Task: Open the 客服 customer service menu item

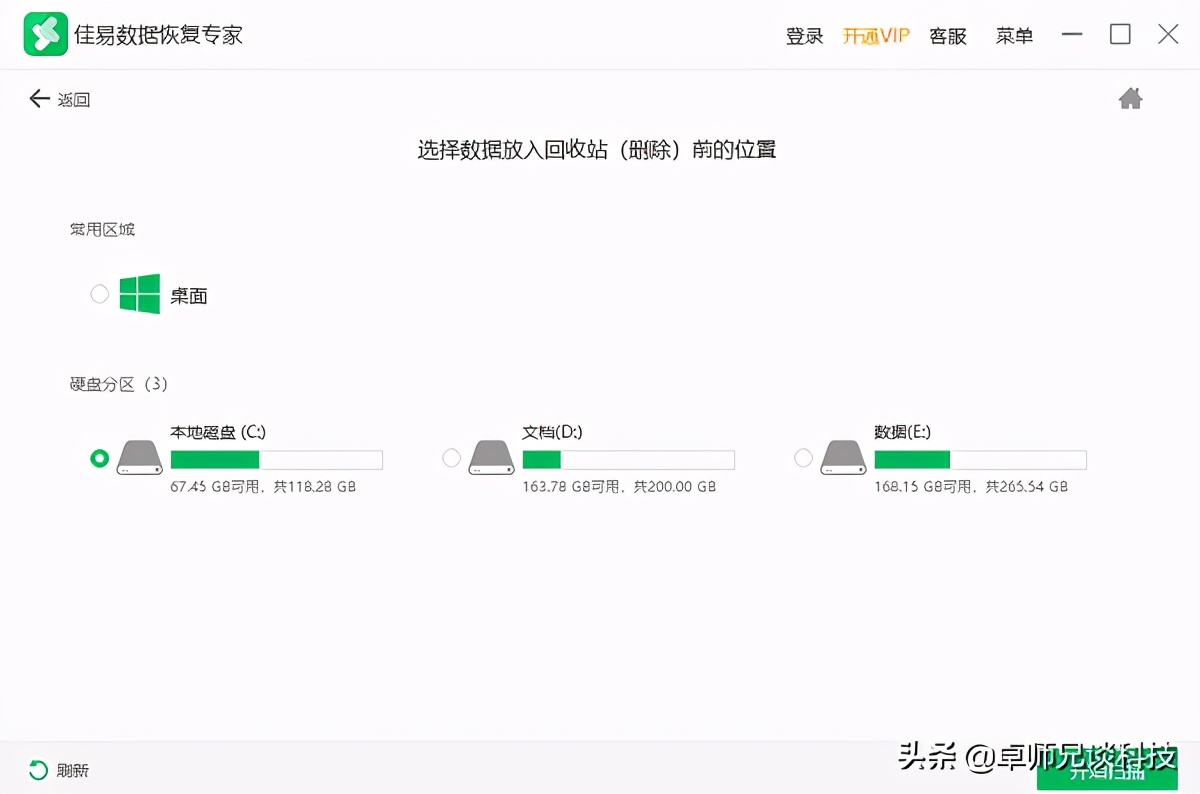Action: pos(946,35)
